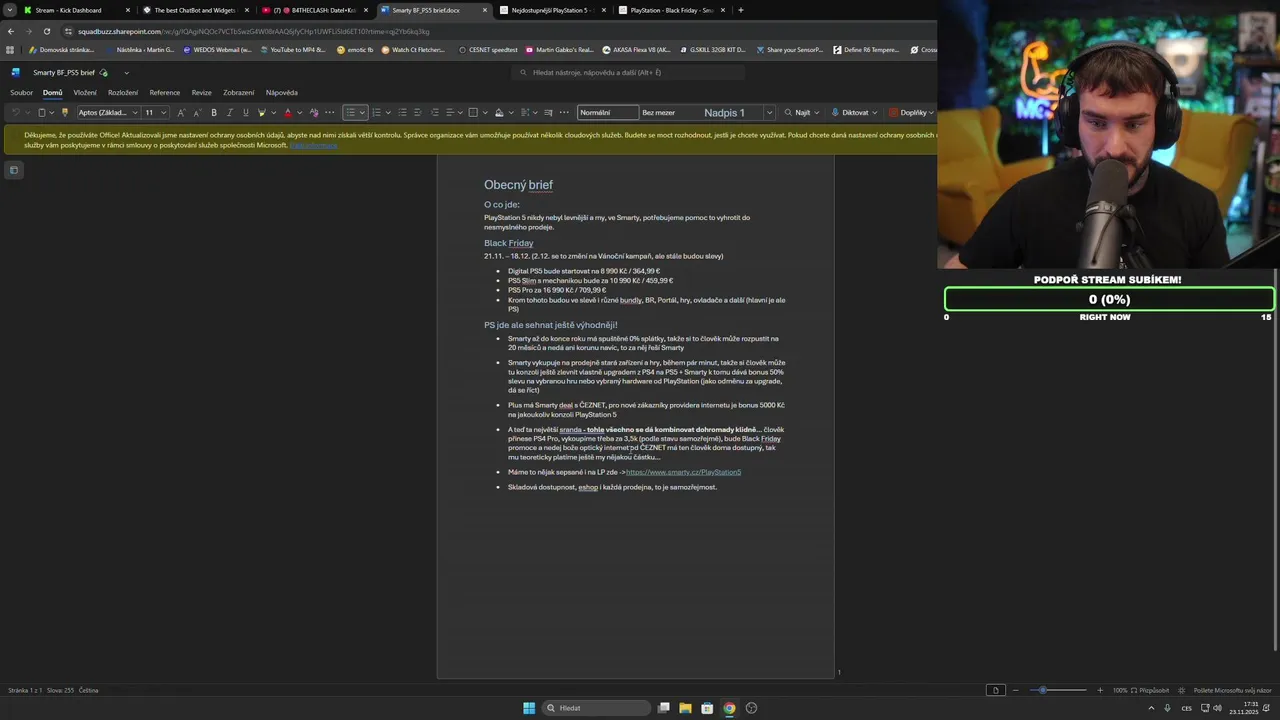This screenshot has width=1280, height=720.
Task: Open Windows Start menu
Action: pyautogui.click(x=529, y=708)
